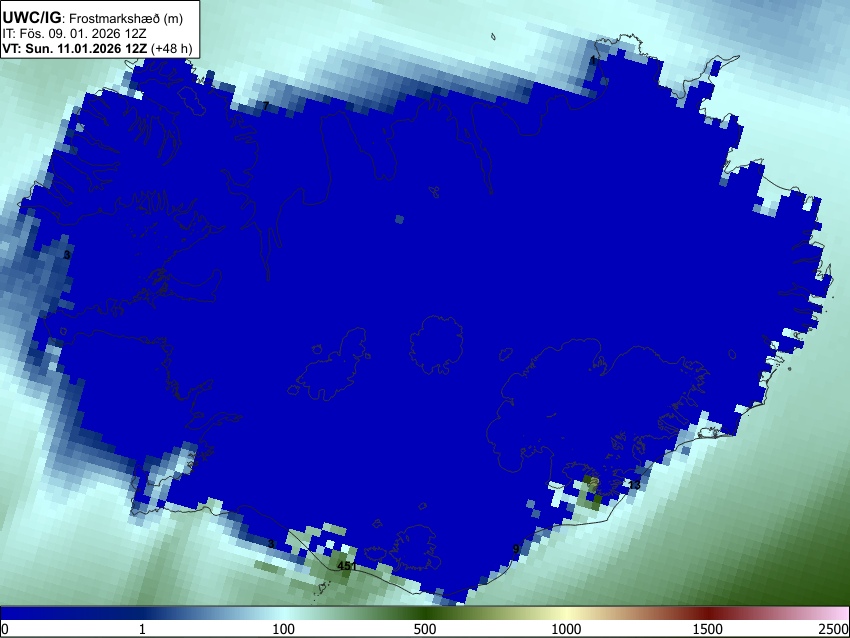Click the "VT: Sun. 11.01.2026 12Z (+48 h)" line
Screen dimensions: 850x638
97,48
